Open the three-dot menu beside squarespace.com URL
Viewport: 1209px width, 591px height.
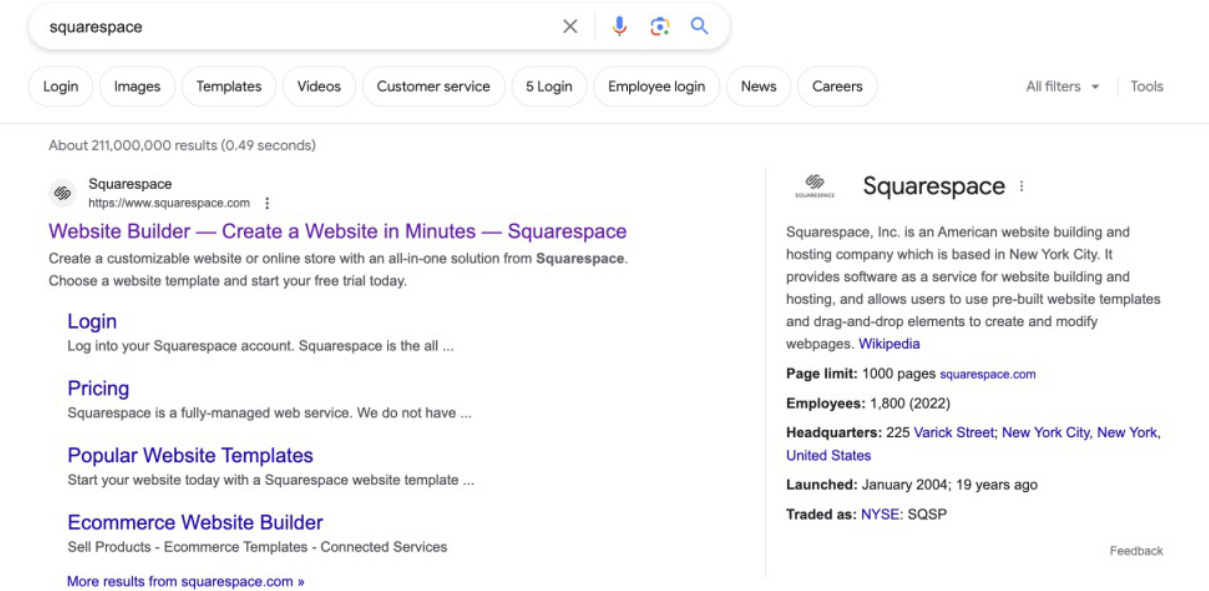pyautogui.click(x=267, y=203)
